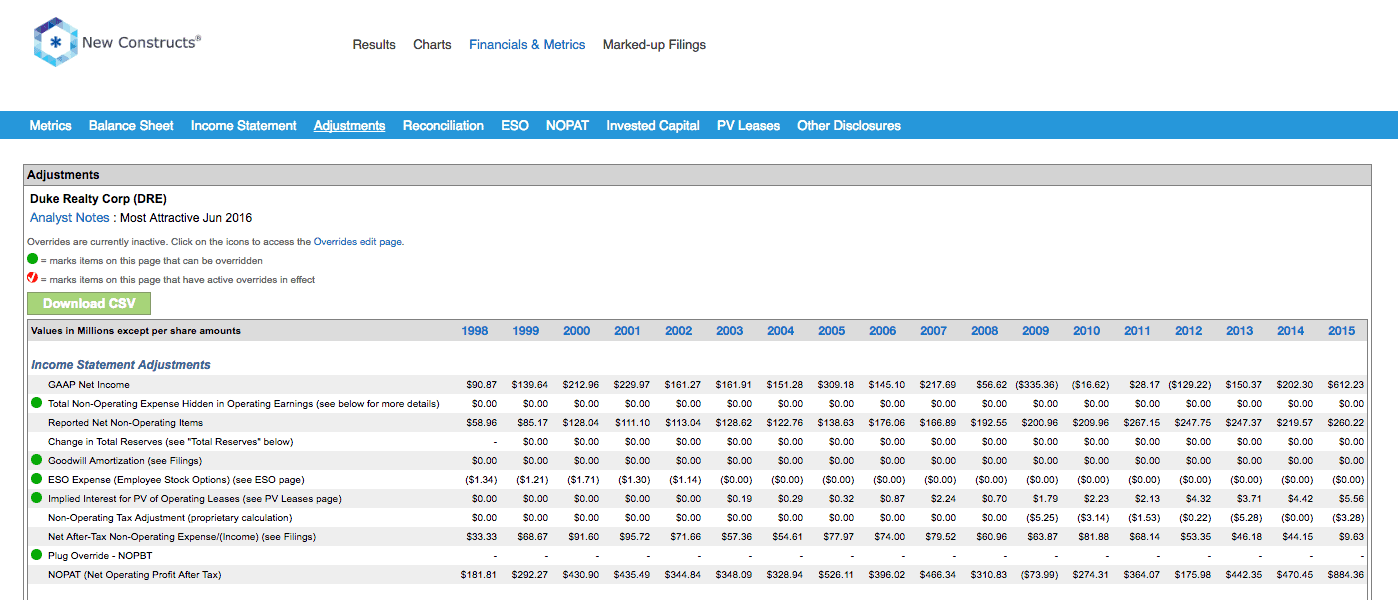Click the NOPAT (Net Operating Profit After Tax) label

[x=135, y=575]
